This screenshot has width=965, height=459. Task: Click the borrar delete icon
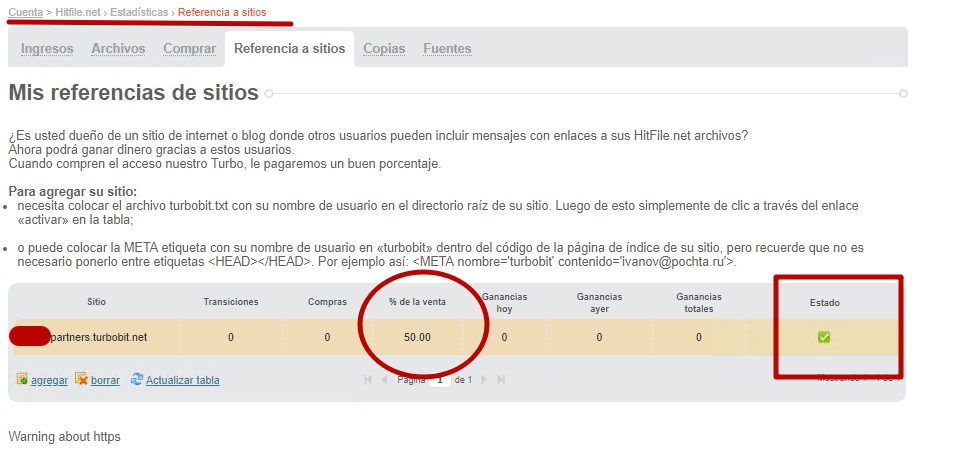tap(81, 379)
